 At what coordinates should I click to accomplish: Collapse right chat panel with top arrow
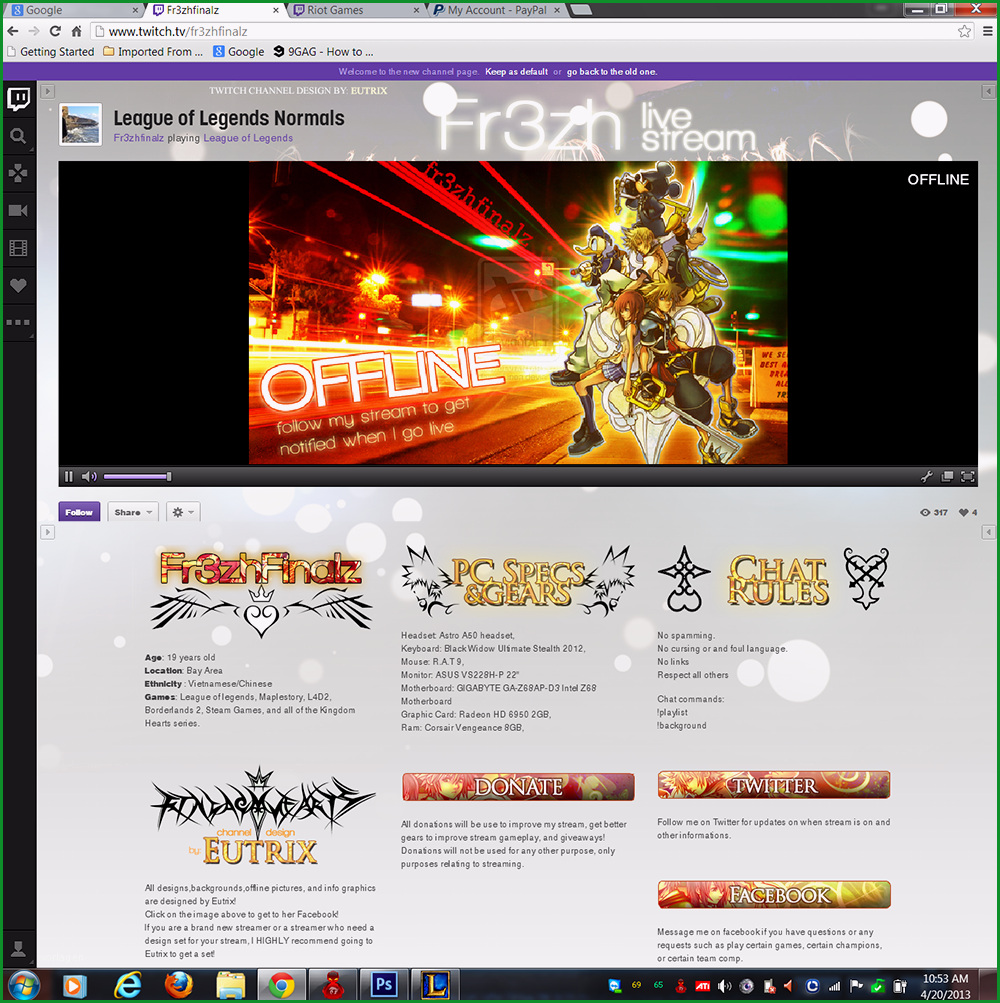point(988,91)
